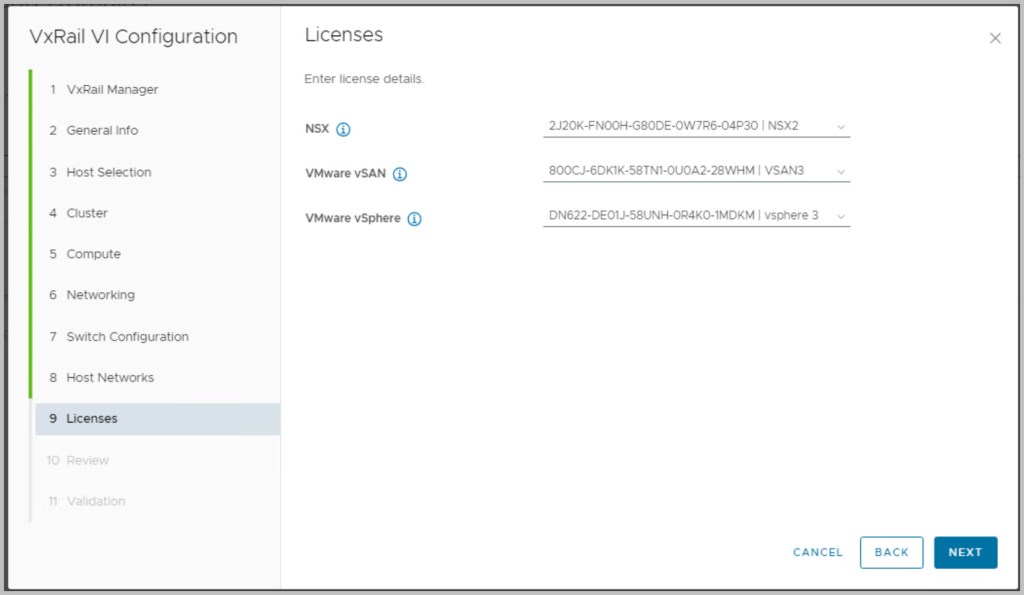Open the Cluster step

(86, 213)
